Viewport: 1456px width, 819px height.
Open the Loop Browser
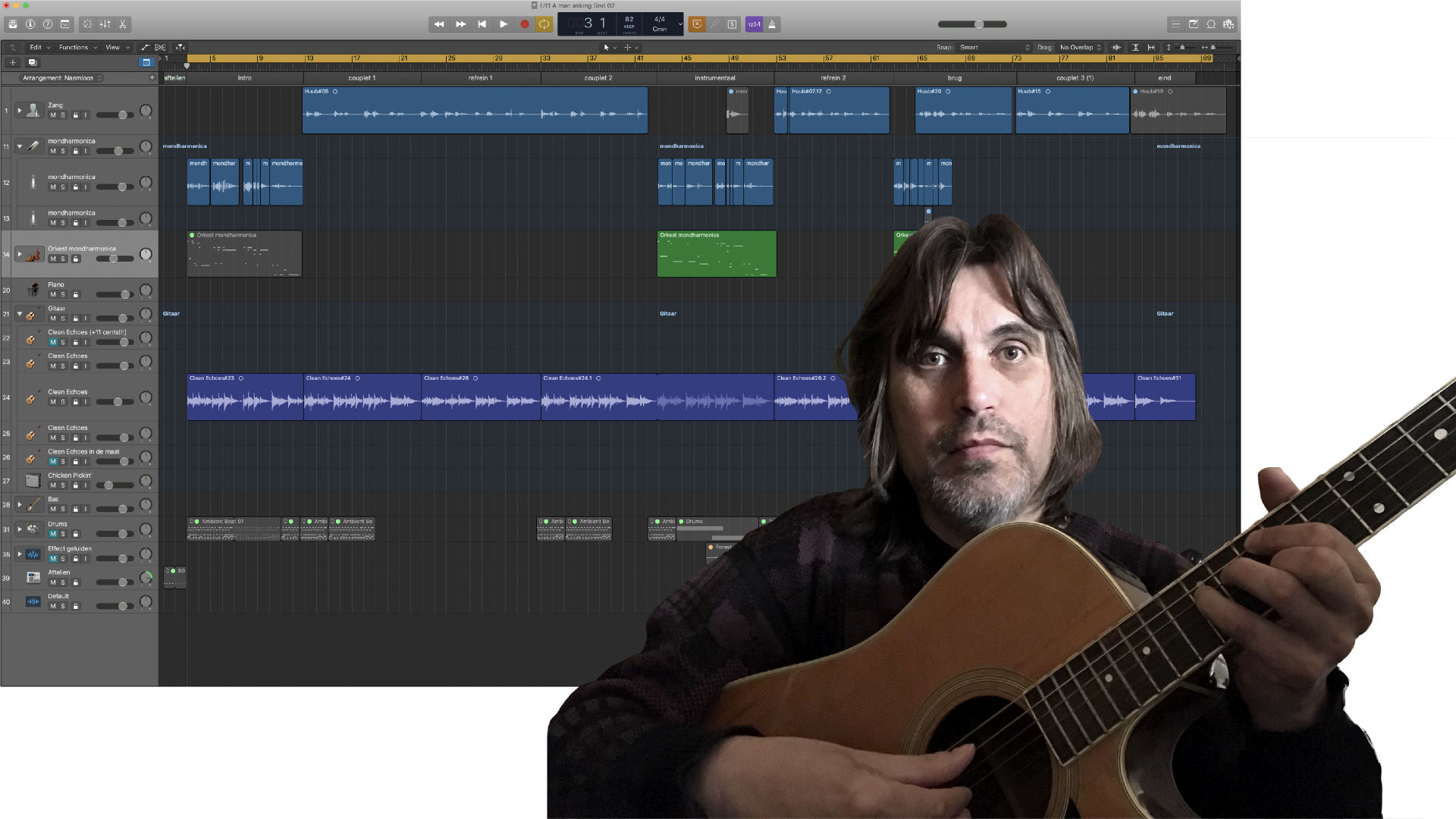[1211, 24]
